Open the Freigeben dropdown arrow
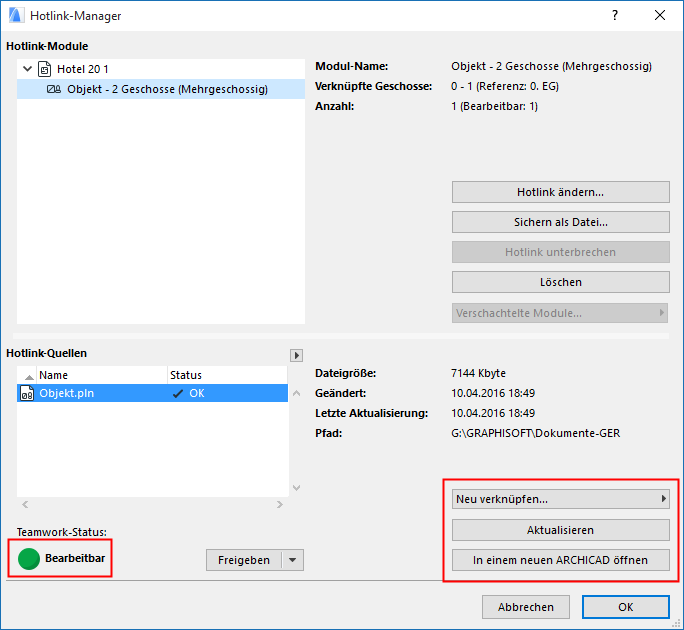Screen dimensions: 684x630 coord(293,560)
